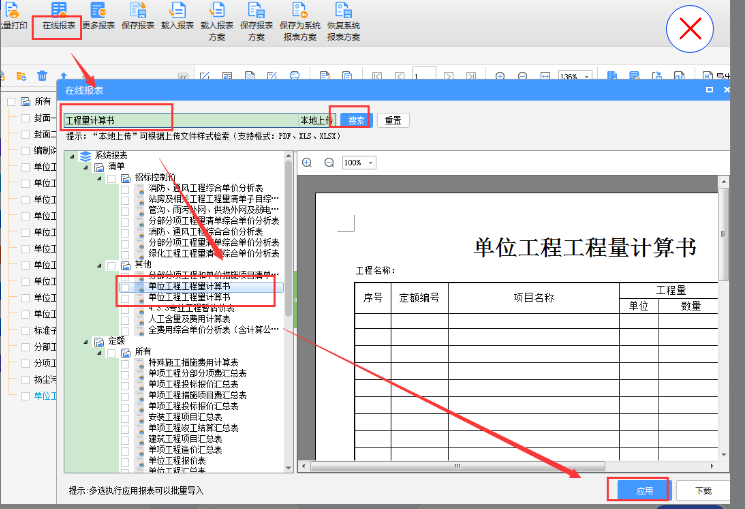
Task: Open the 100% preview zoom dropdown
Action: [371, 163]
